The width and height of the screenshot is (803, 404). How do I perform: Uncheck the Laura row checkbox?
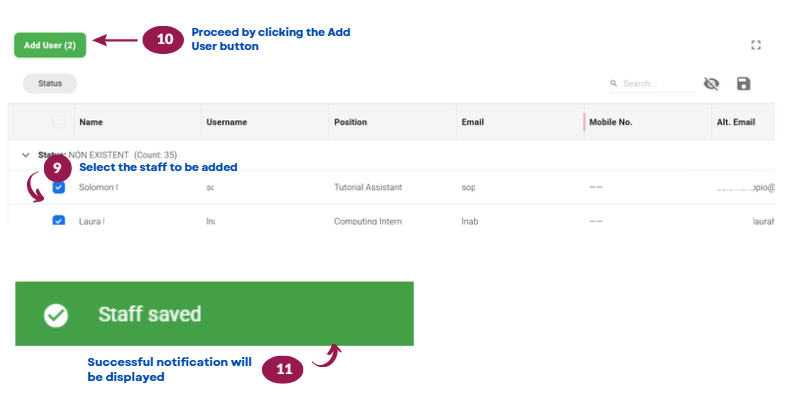pos(59,220)
